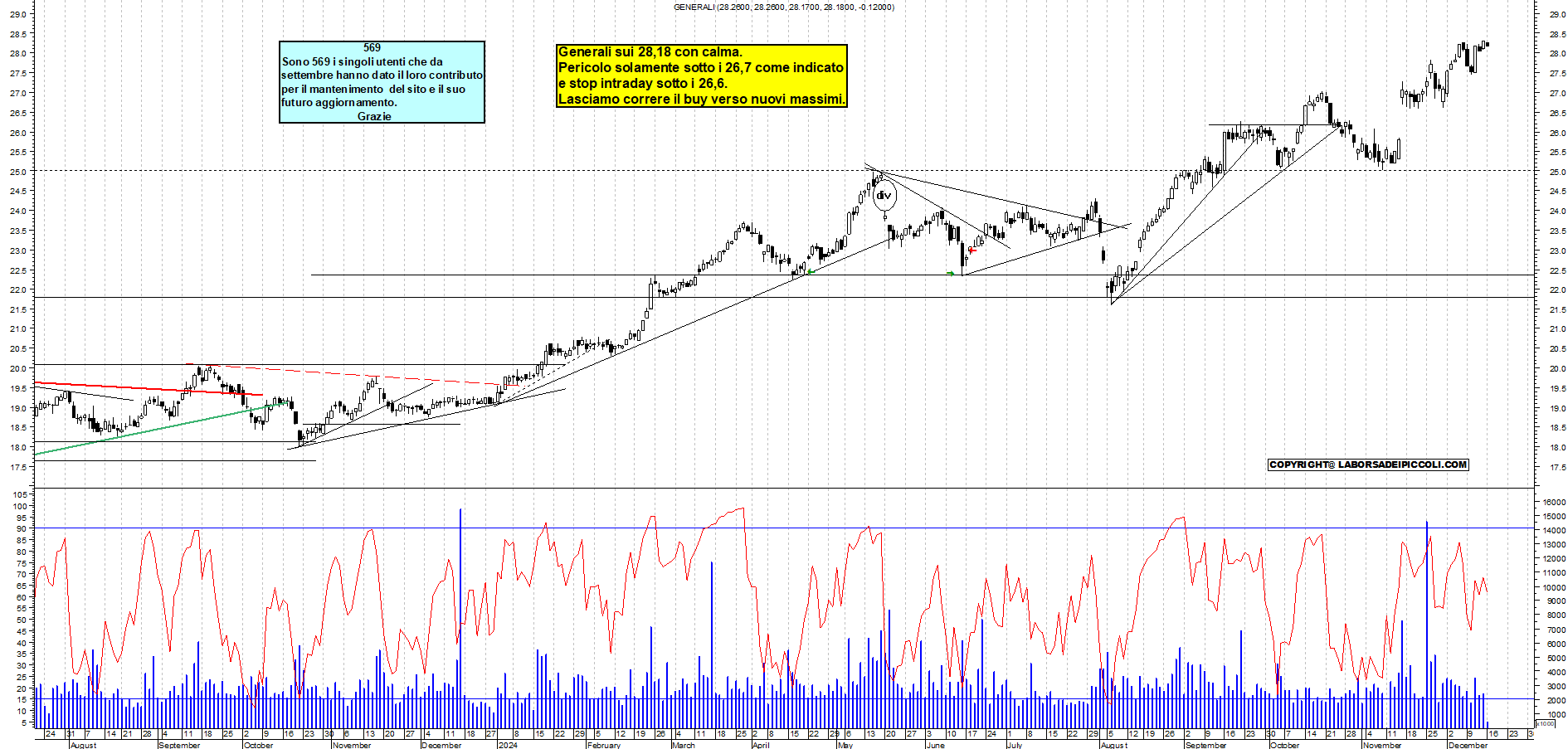Click the '2024' year label on time axis
Viewport: 1568px width, 749px height.
coord(508,745)
